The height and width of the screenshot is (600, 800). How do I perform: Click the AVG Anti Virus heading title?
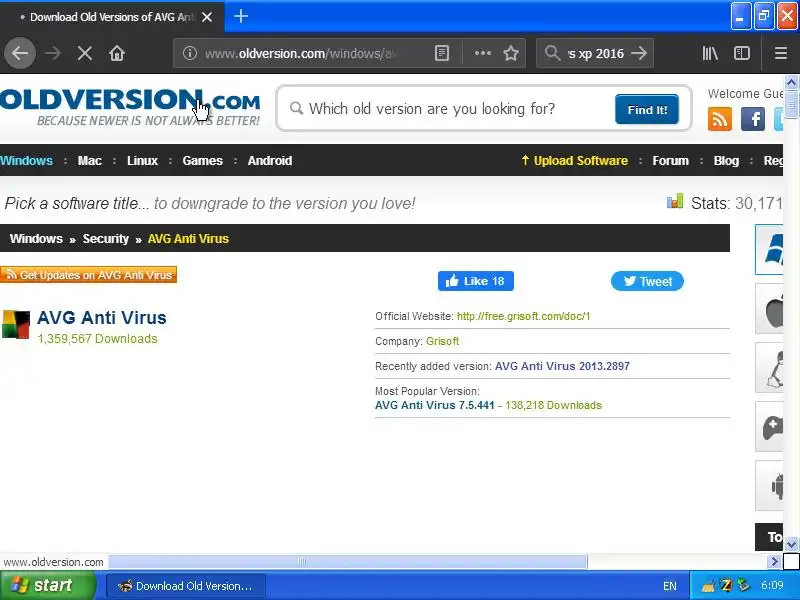(x=102, y=318)
